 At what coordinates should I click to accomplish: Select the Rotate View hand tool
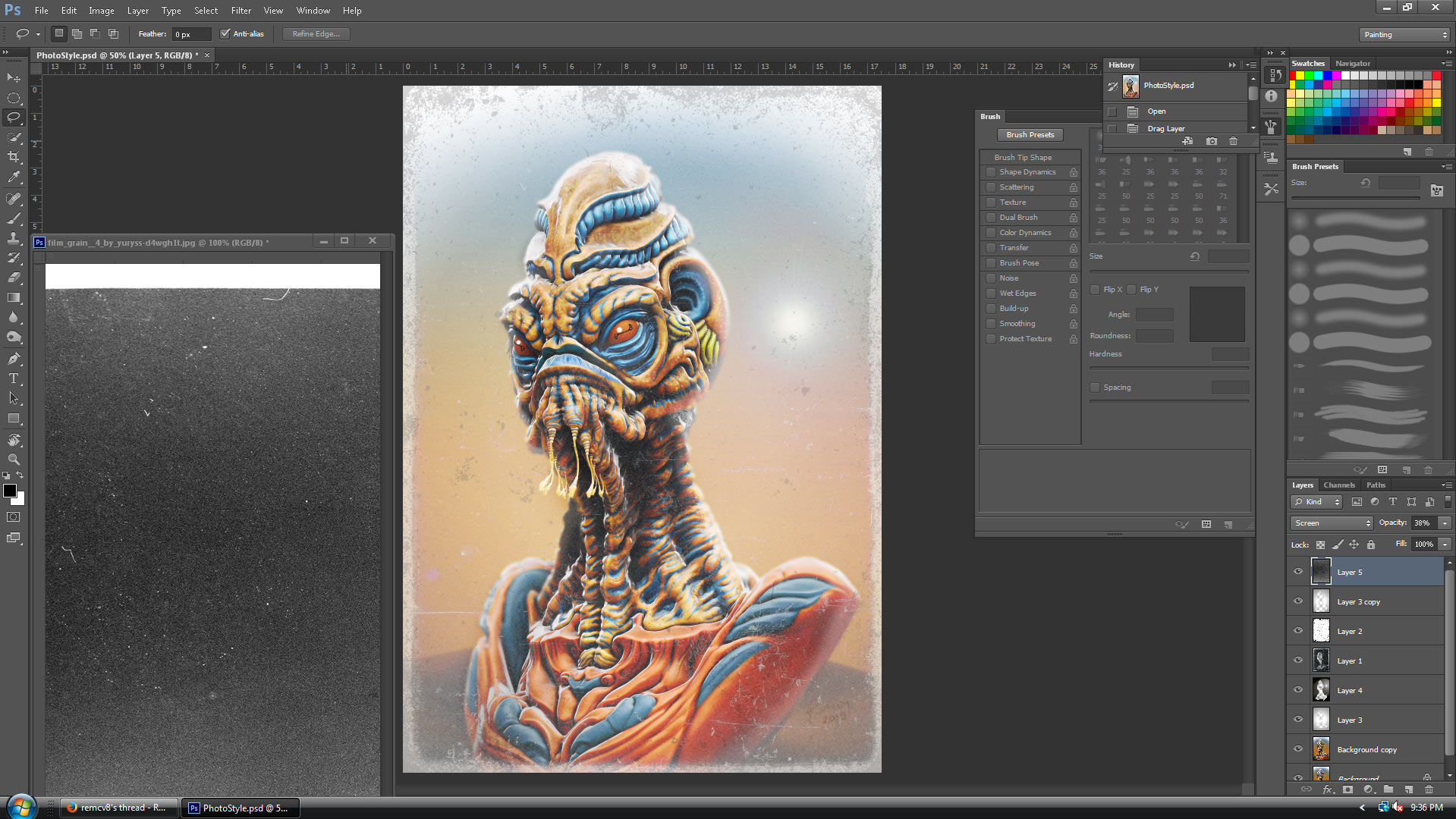14,440
